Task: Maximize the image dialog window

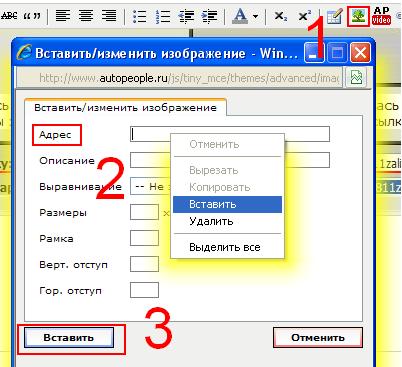Action: click(x=337, y=53)
